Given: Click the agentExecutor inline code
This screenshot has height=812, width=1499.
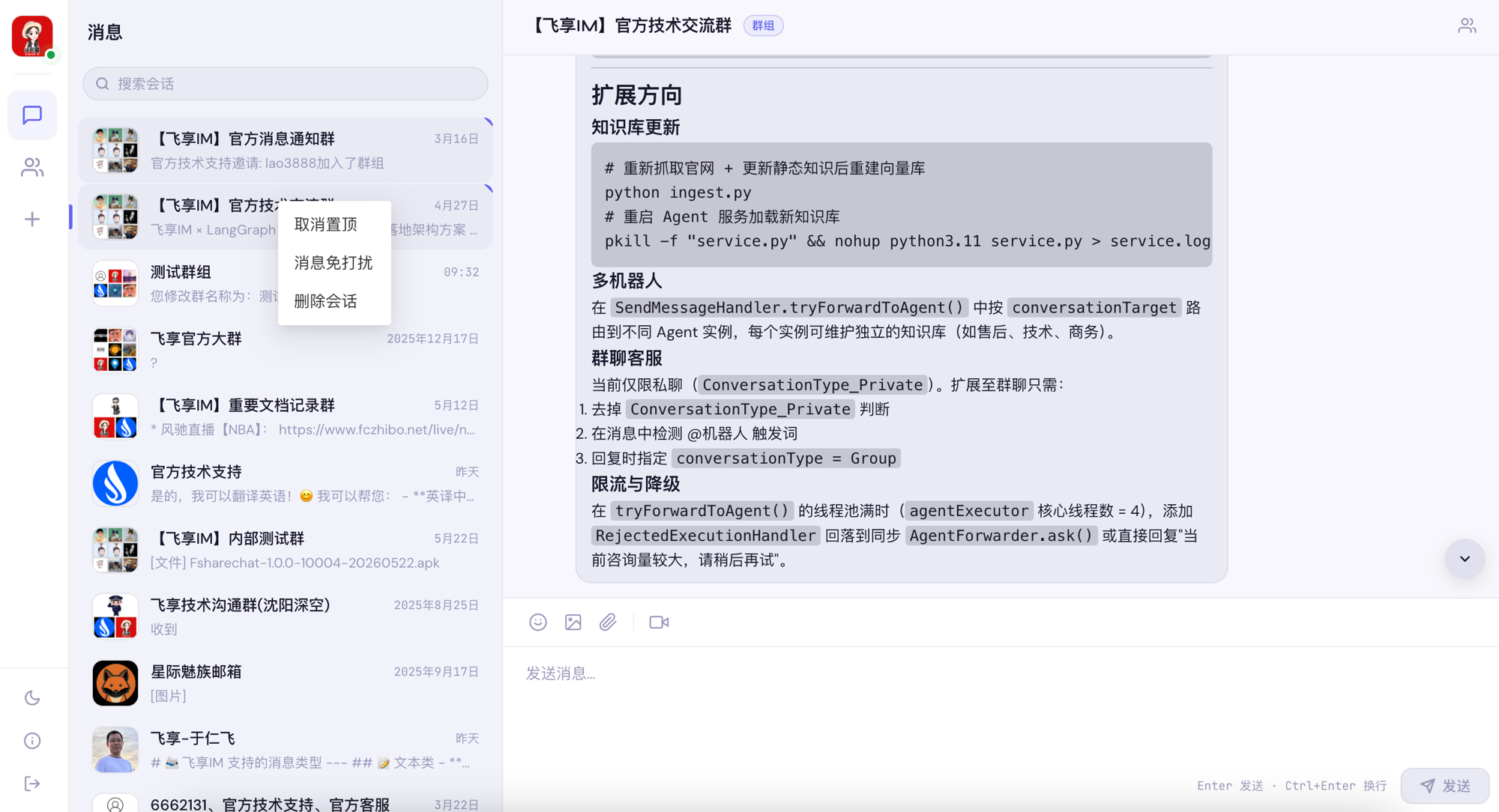Looking at the screenshot, I should click(969, 511).
